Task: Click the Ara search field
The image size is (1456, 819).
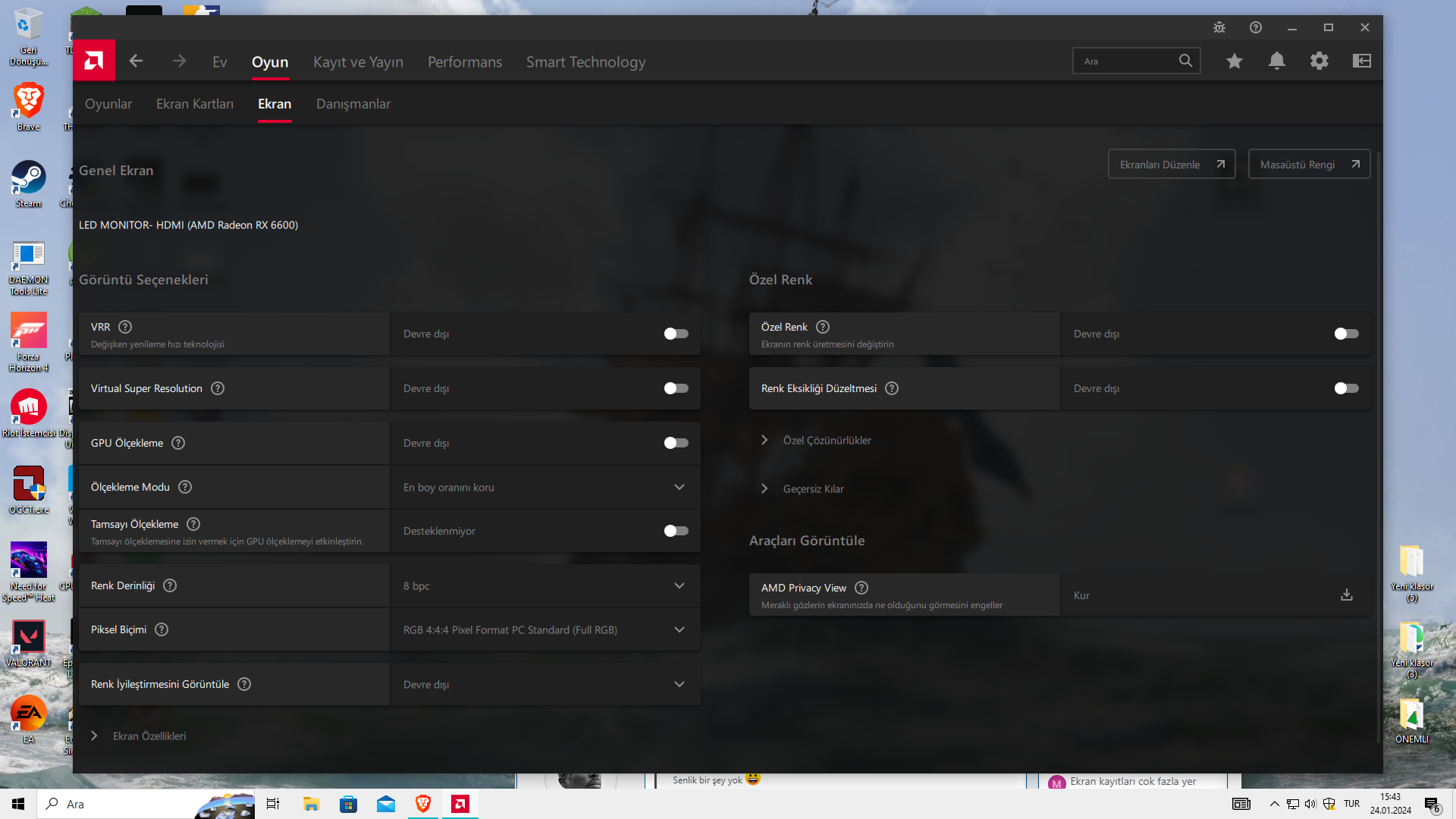Action: [x=1126, y=61]
